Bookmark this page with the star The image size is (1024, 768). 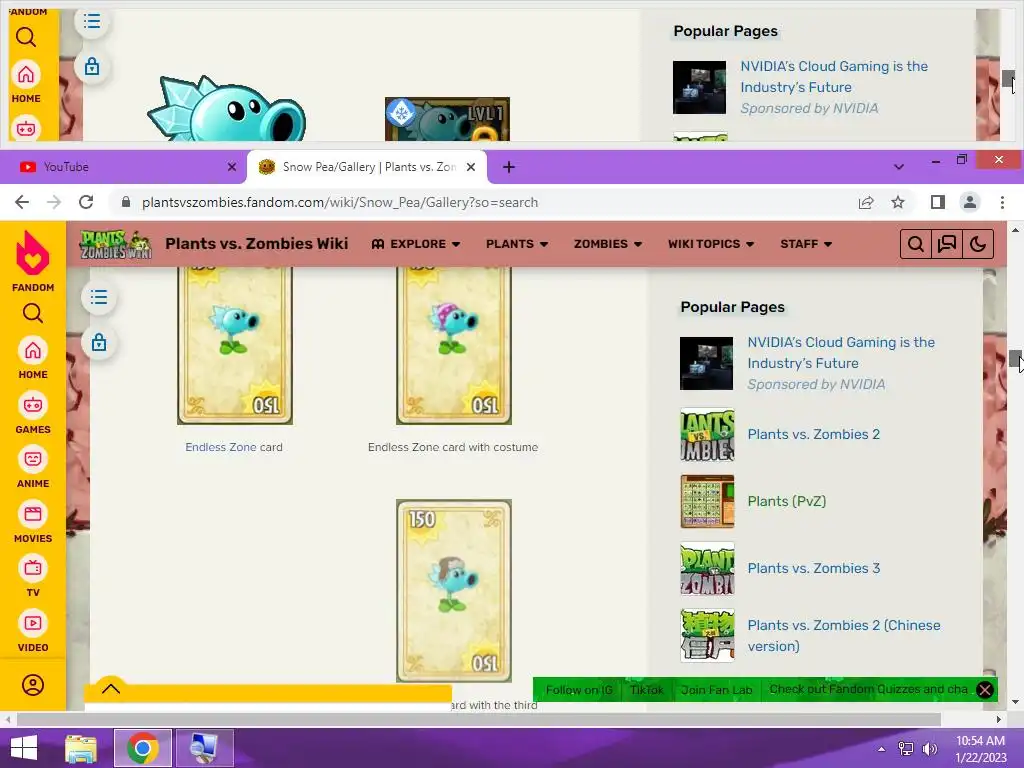(x=898, y=202)
